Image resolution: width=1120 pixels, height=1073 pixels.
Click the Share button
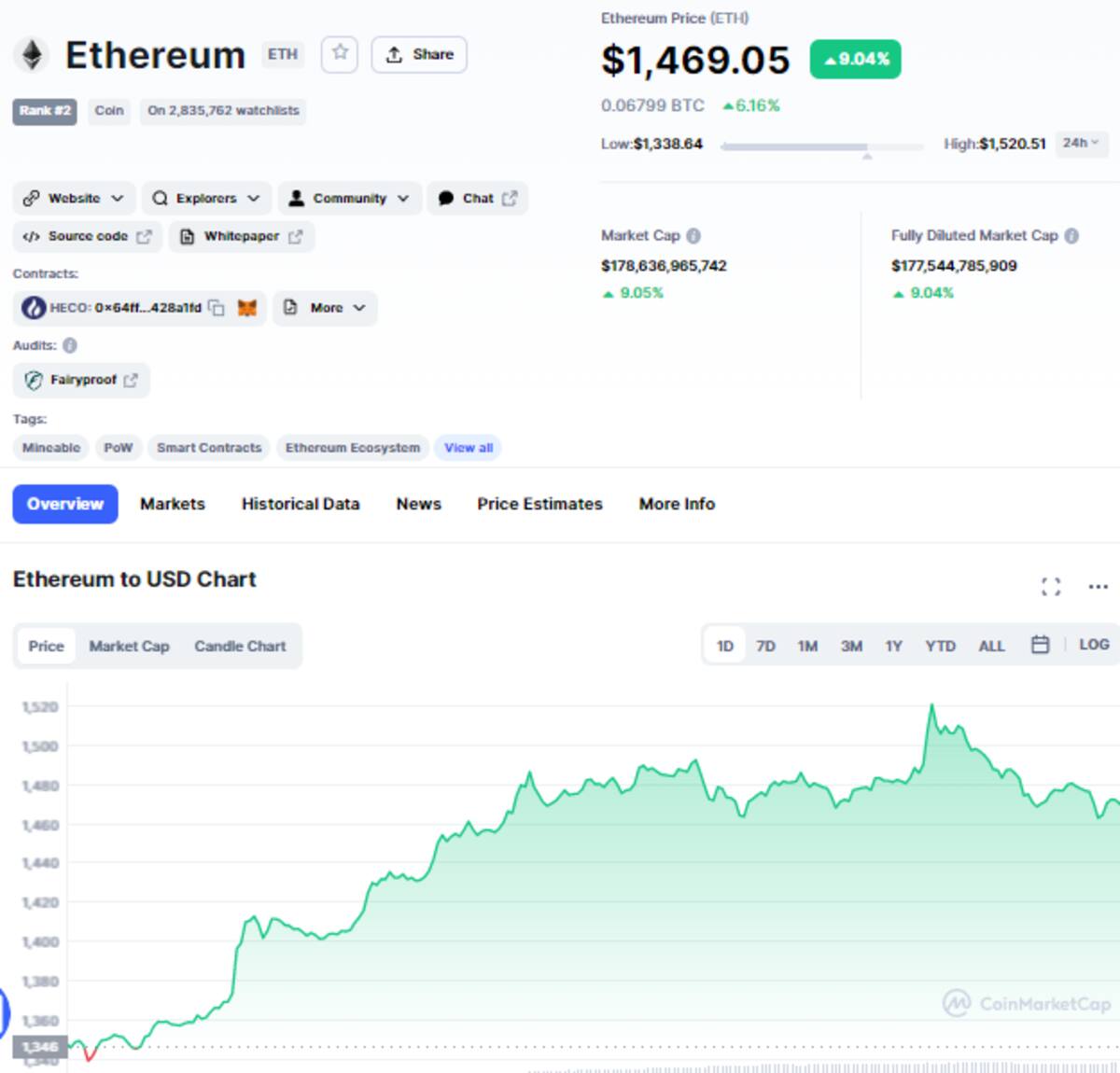click(419, 54)
